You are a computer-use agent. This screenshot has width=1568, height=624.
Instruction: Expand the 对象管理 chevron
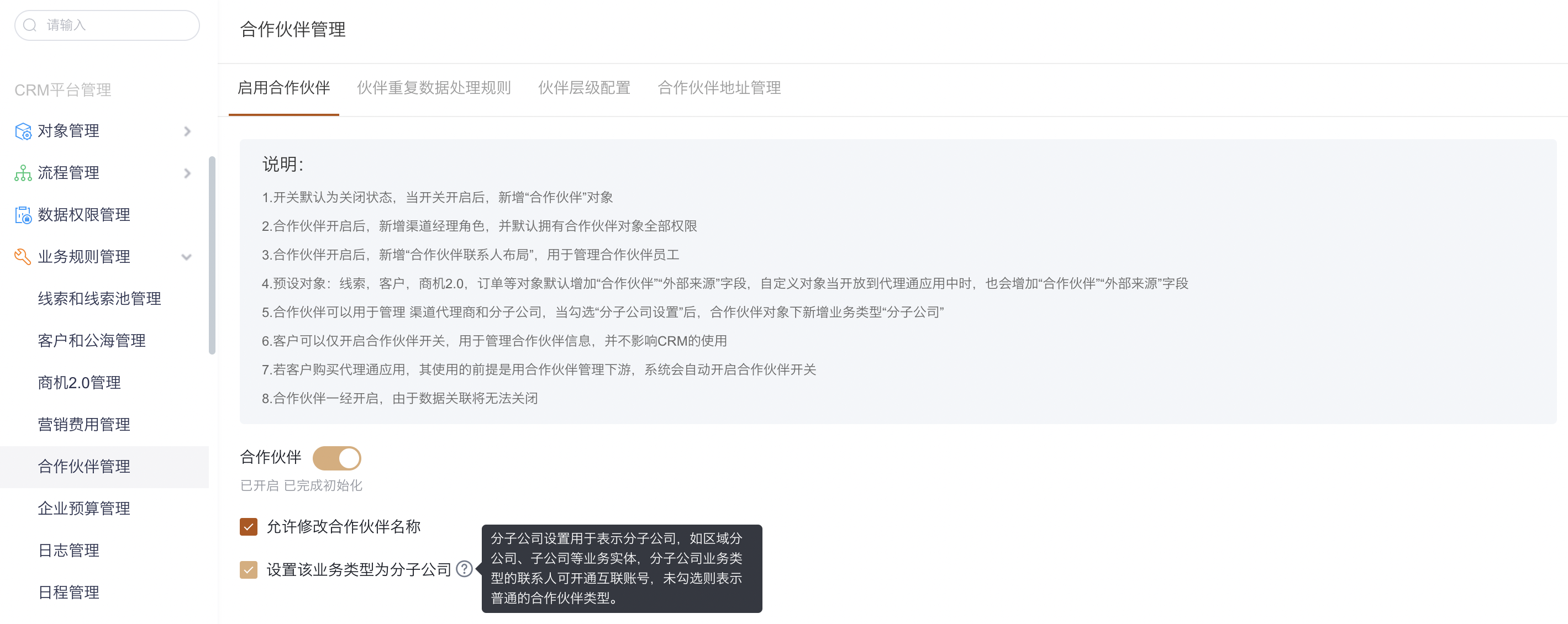click(187, 131)
